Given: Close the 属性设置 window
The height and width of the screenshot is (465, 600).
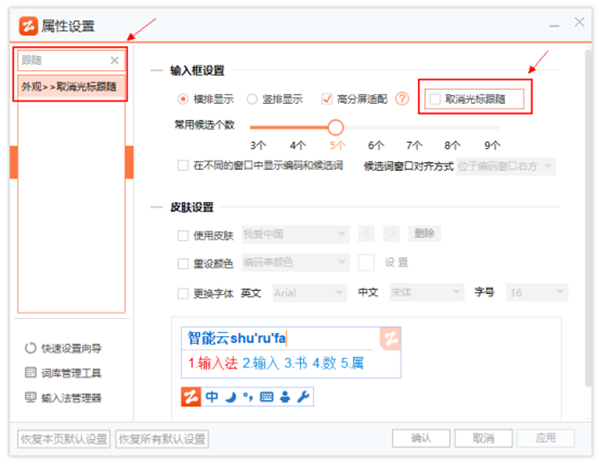Looking at the screenshot, I should 579,22.
